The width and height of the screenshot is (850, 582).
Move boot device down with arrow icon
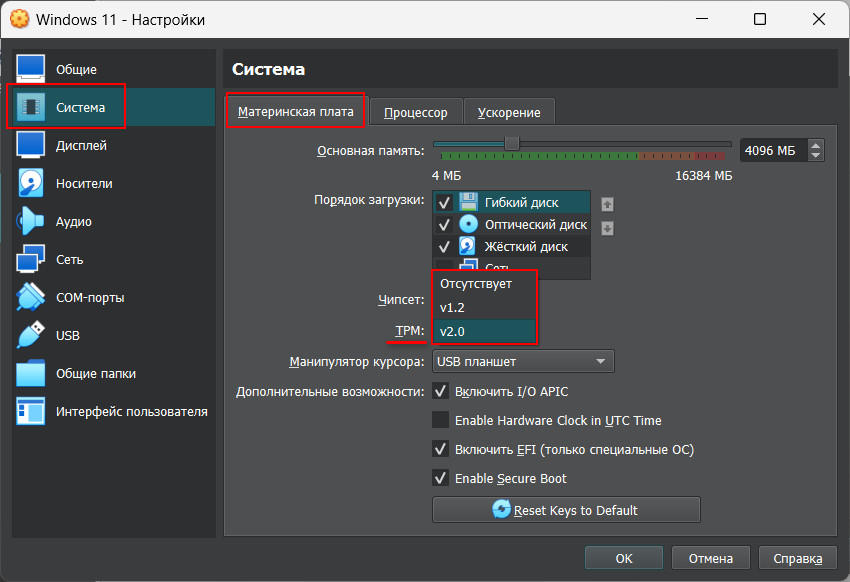coord(607,228)
